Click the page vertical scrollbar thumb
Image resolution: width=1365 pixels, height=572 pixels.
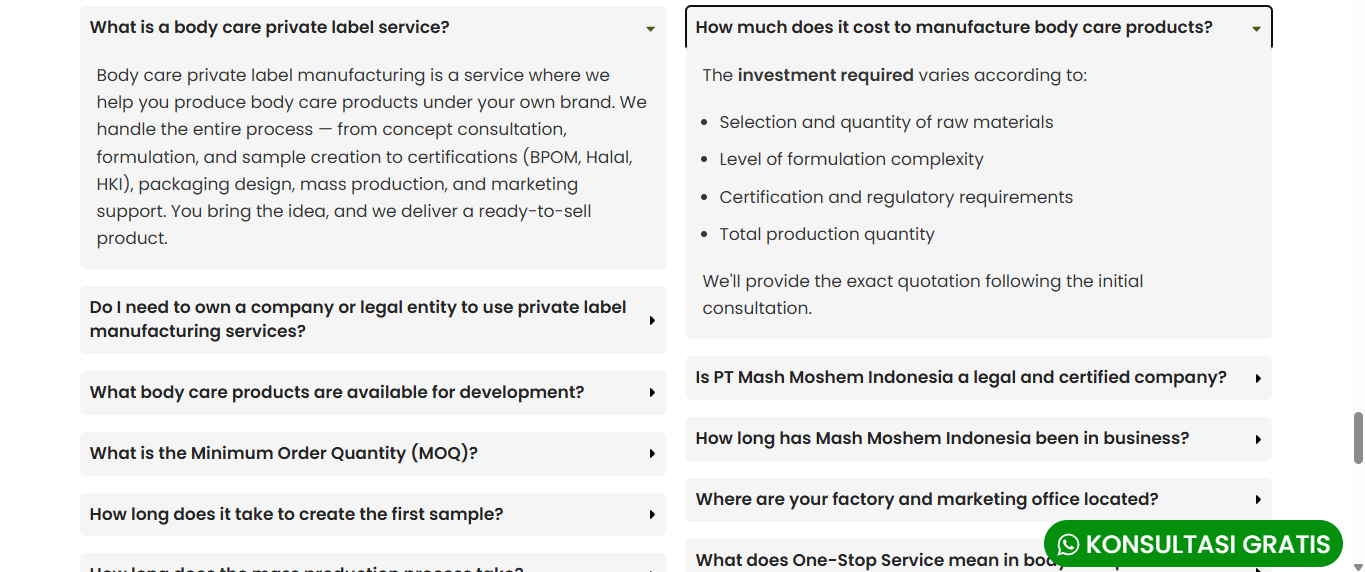[1358, 438]
